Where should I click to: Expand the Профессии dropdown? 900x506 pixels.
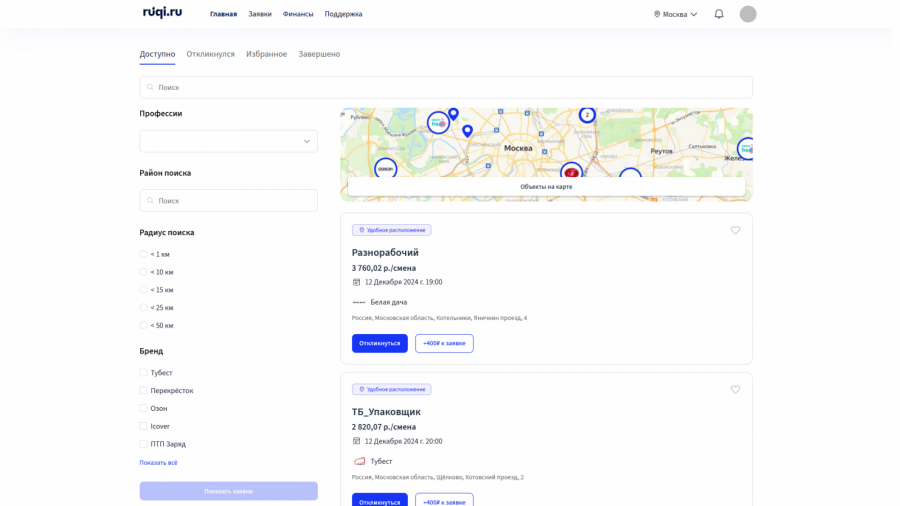(x=228, y=141)
